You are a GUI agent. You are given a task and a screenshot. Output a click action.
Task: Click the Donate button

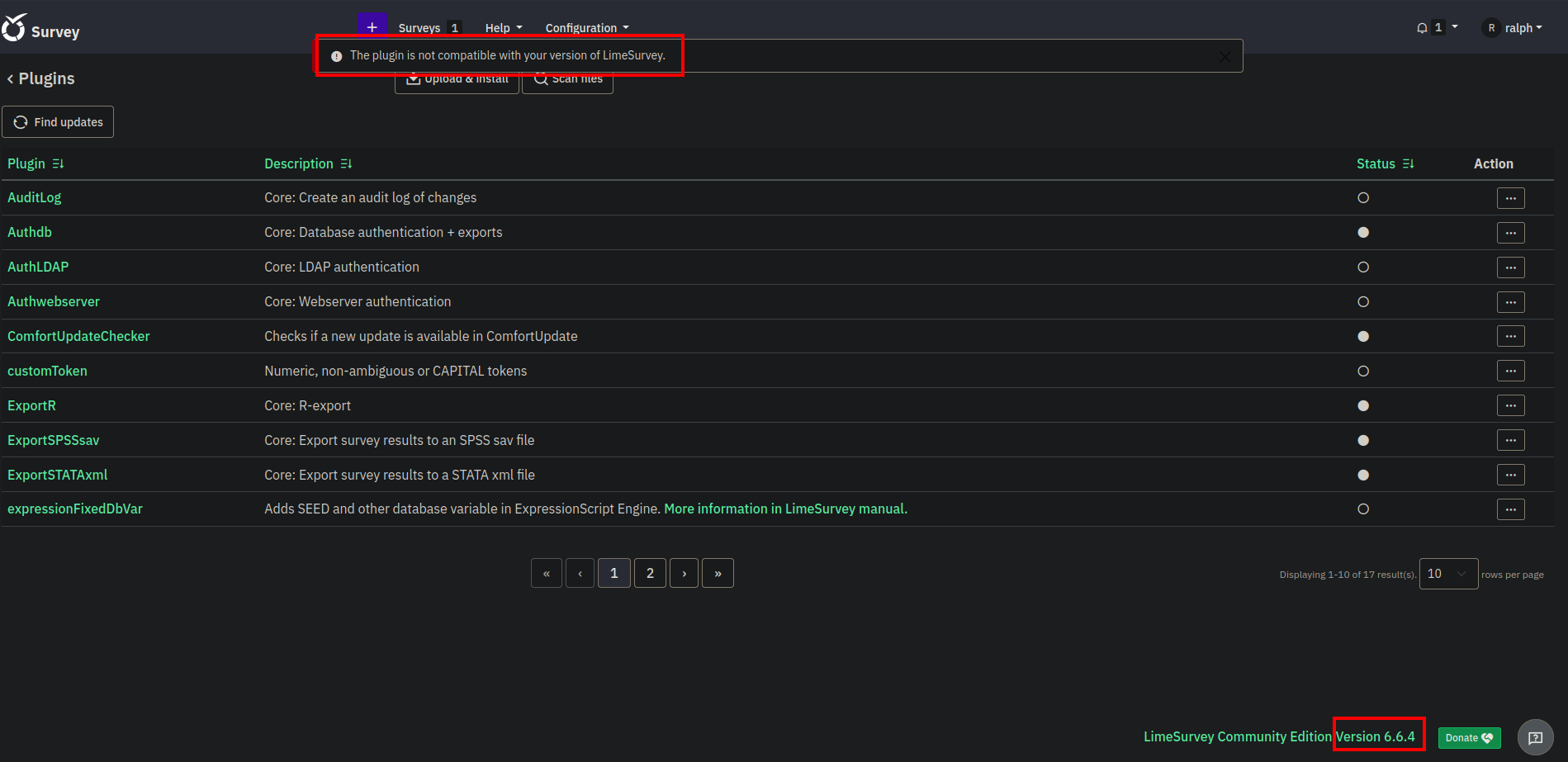tap(1469, 738)
